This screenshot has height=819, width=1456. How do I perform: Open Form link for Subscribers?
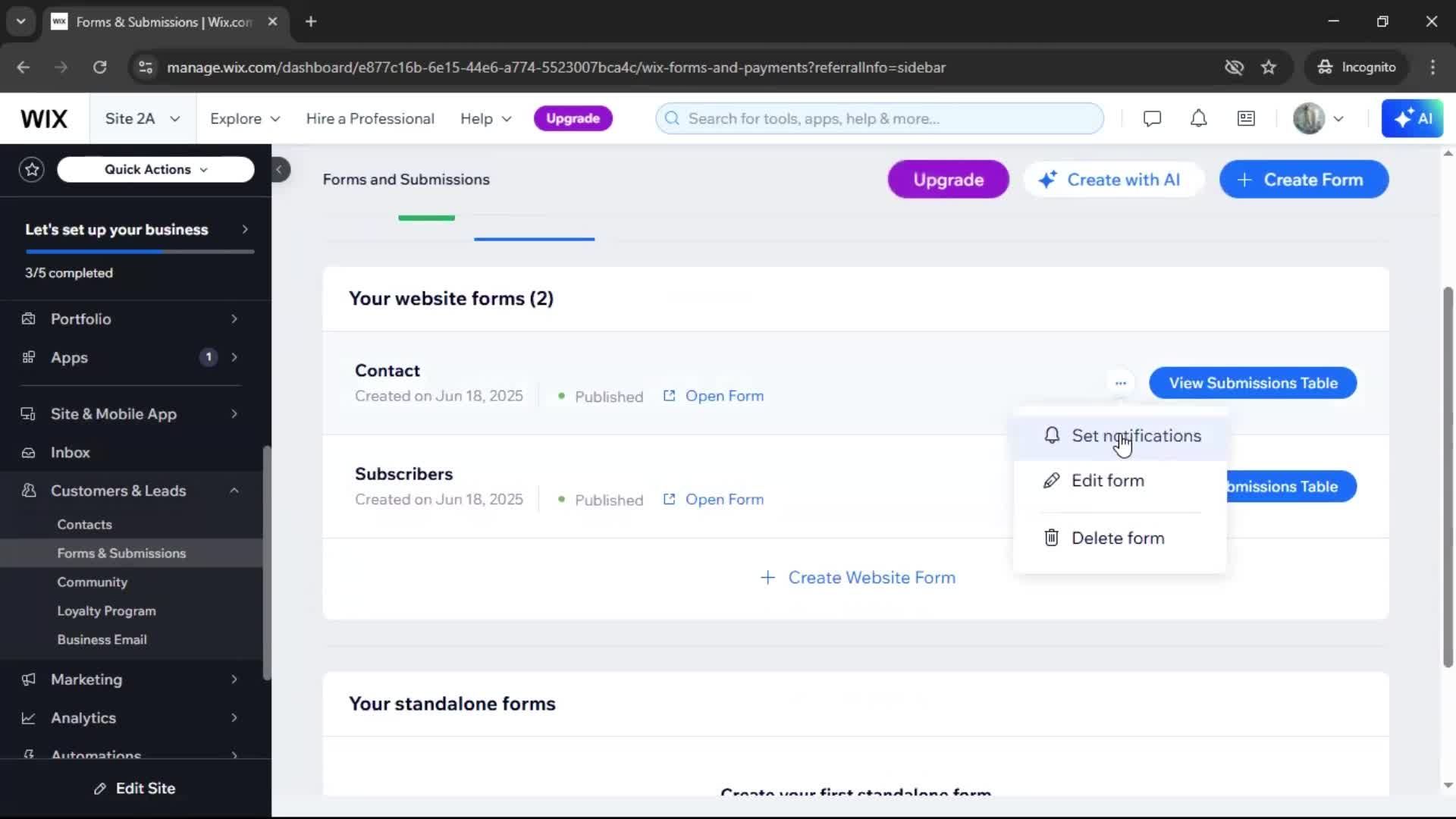(714, 500)
